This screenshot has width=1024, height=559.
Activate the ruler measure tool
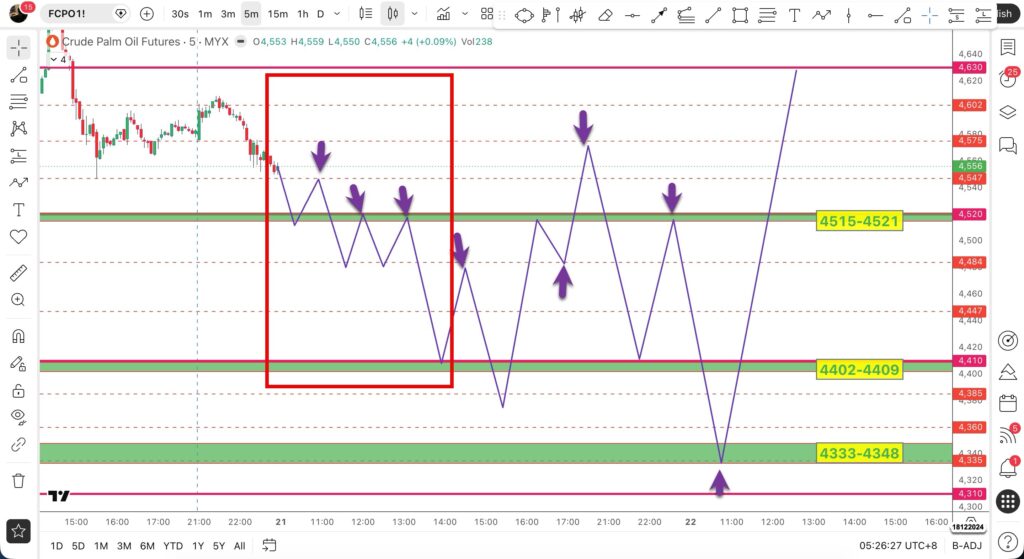tap(19, 272)
